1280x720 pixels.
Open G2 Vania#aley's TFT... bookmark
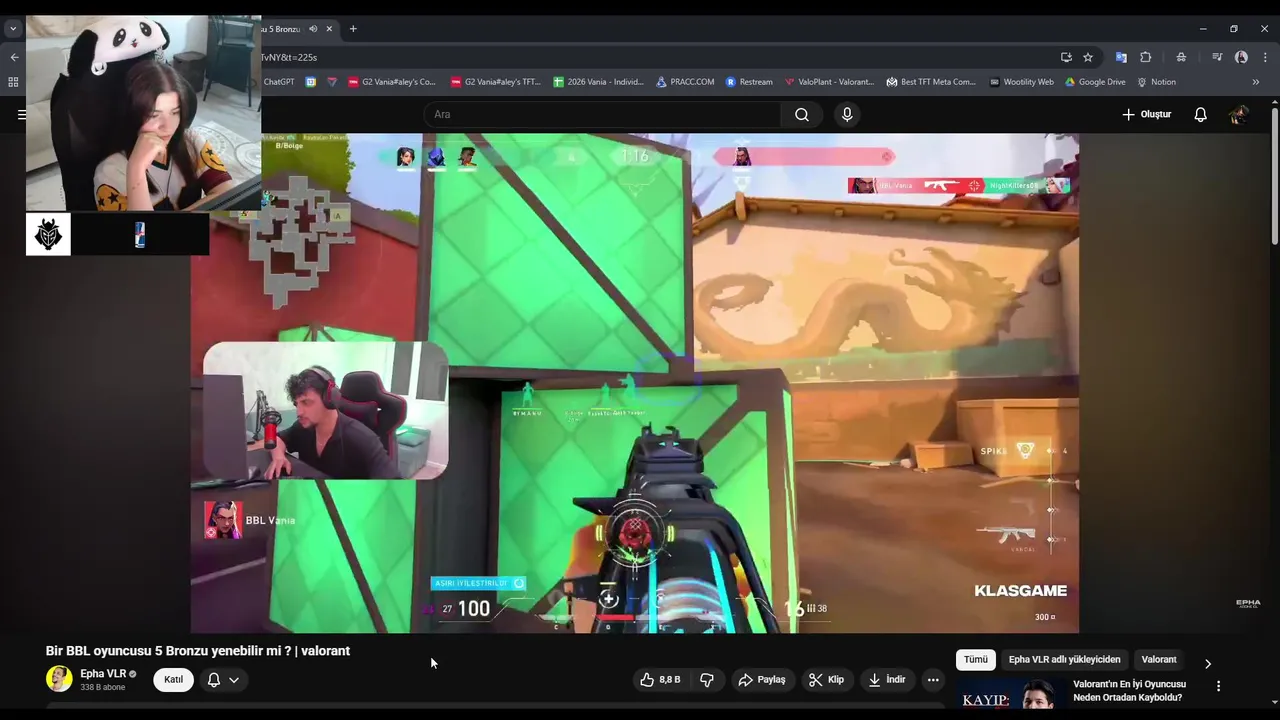pos(496,82)
